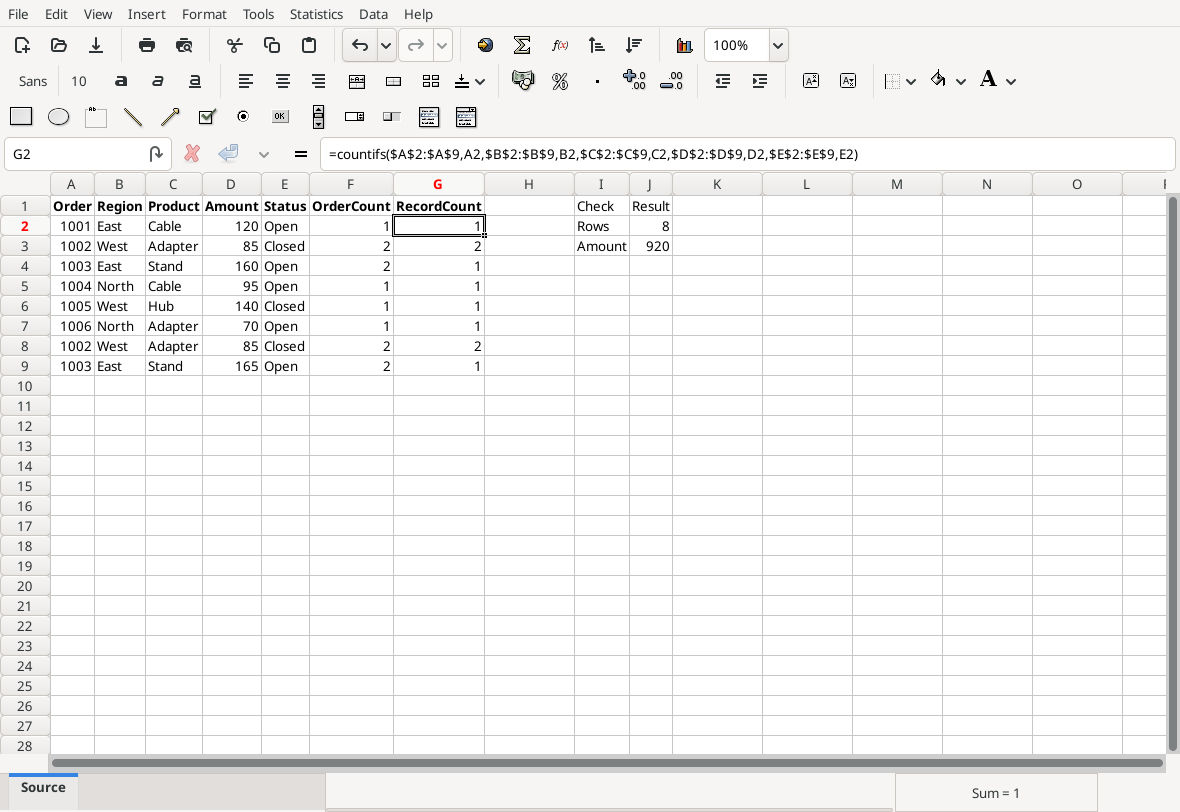Select the rectangle drawing tool
The height and width of the screenshot is (812, 1180).
coord(21,117)
